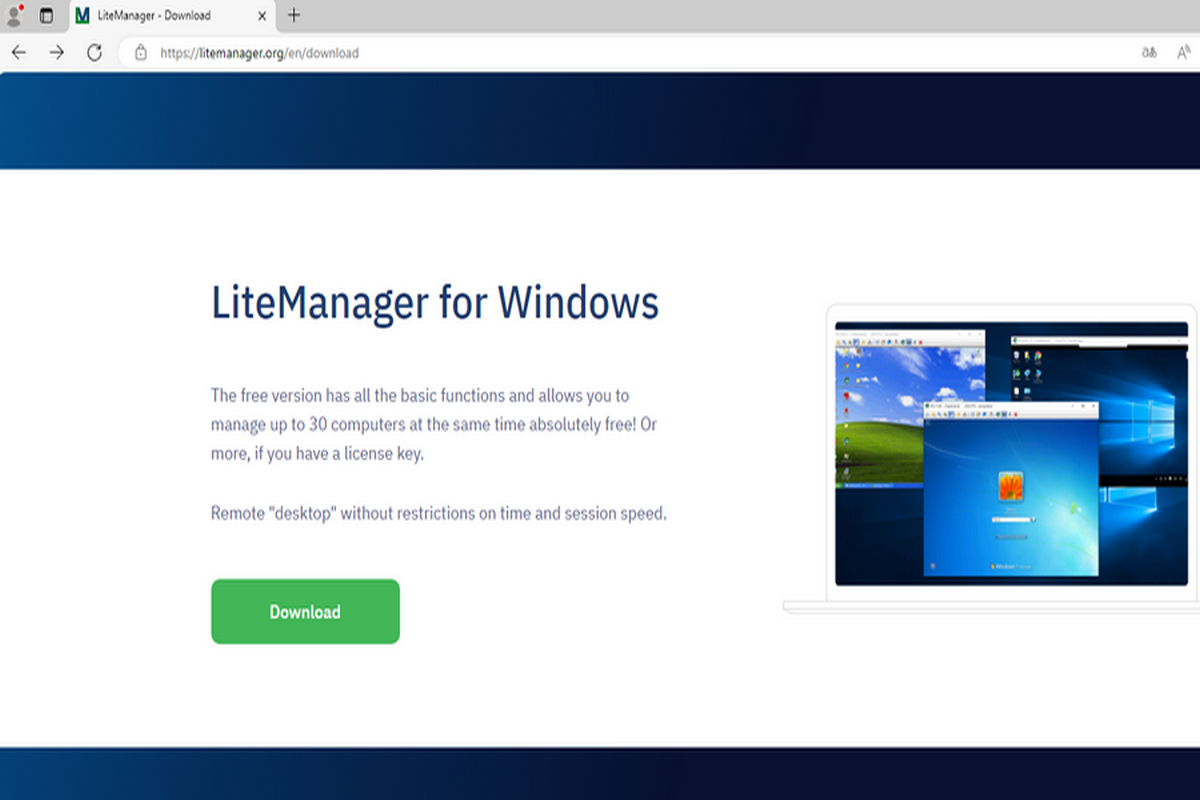Open the tab actions menu icon
This screenshot has width=1200, height=800.
coord(46,16)
